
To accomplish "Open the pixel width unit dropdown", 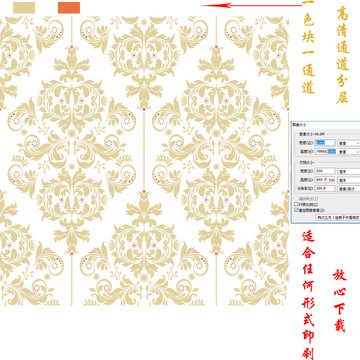I will (349, 143).
